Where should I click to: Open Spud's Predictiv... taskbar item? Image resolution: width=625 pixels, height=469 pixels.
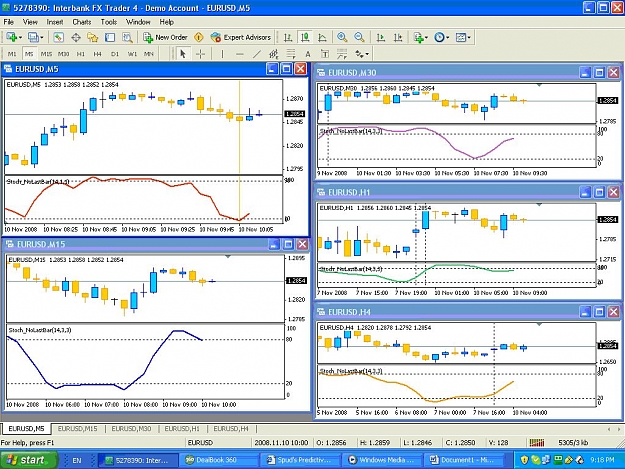(x=301, y=460)
